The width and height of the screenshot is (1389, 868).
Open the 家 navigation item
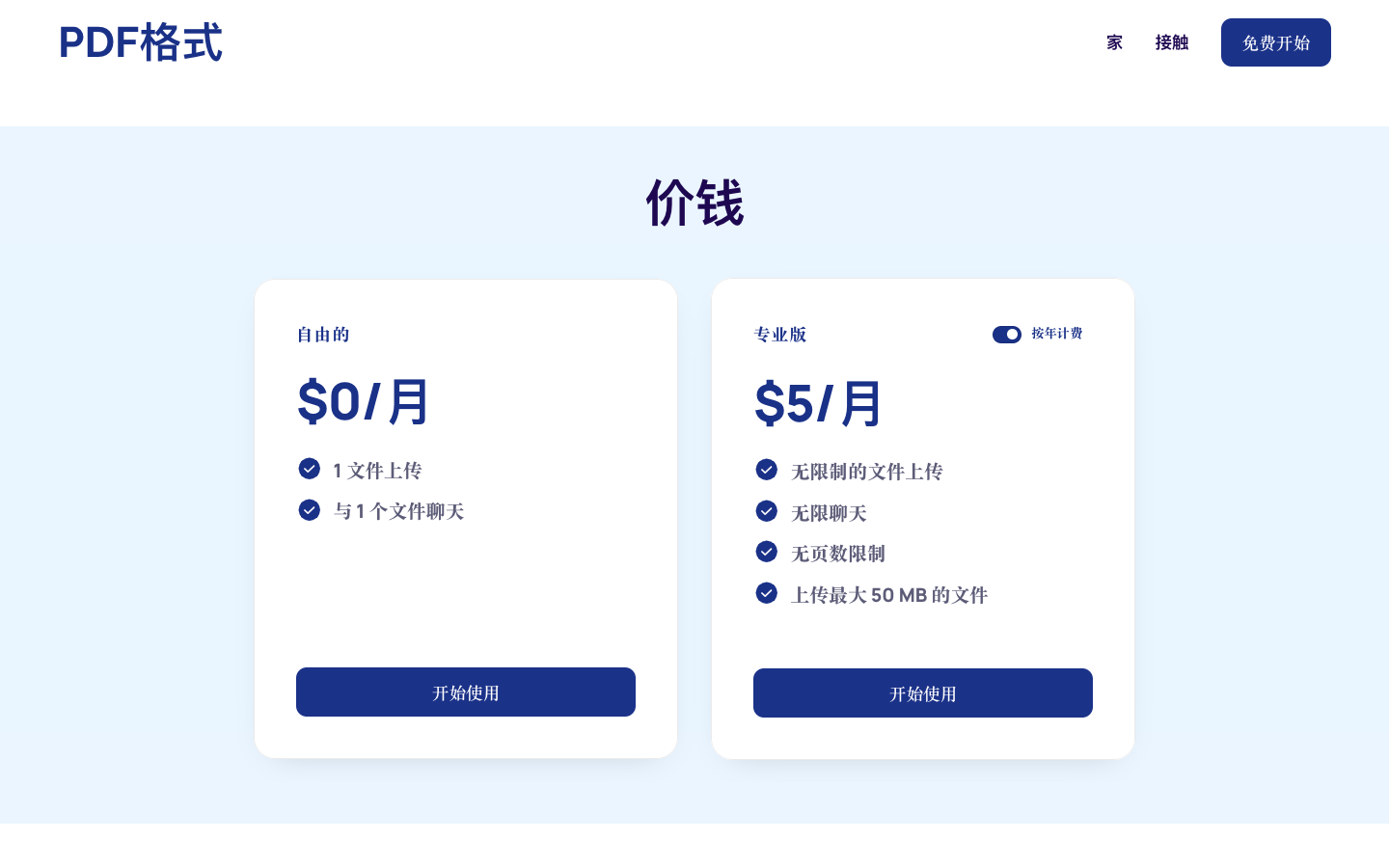pyautogui.click(x=1114, y=42)
